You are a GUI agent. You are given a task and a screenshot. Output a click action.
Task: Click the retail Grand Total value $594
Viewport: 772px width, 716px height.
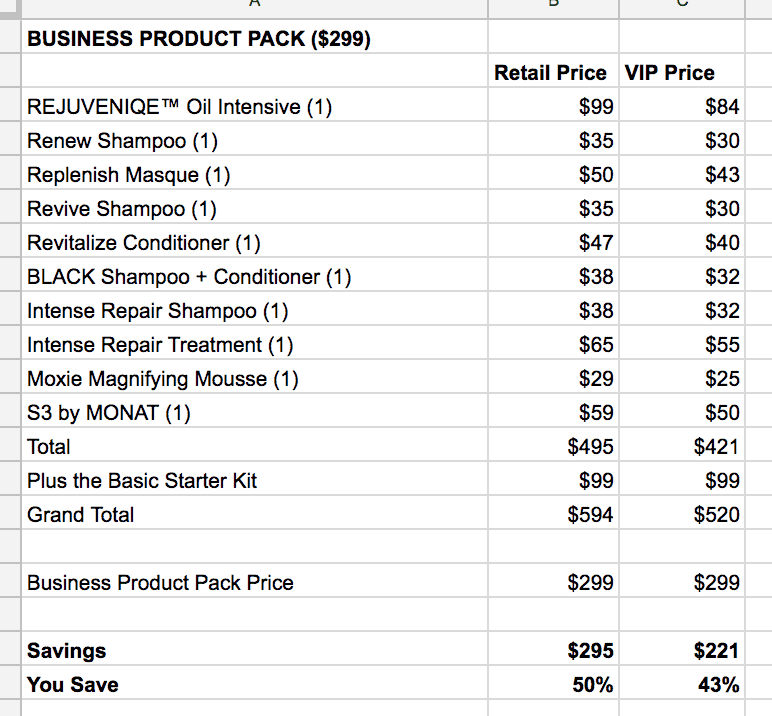(x=591, y=515)
